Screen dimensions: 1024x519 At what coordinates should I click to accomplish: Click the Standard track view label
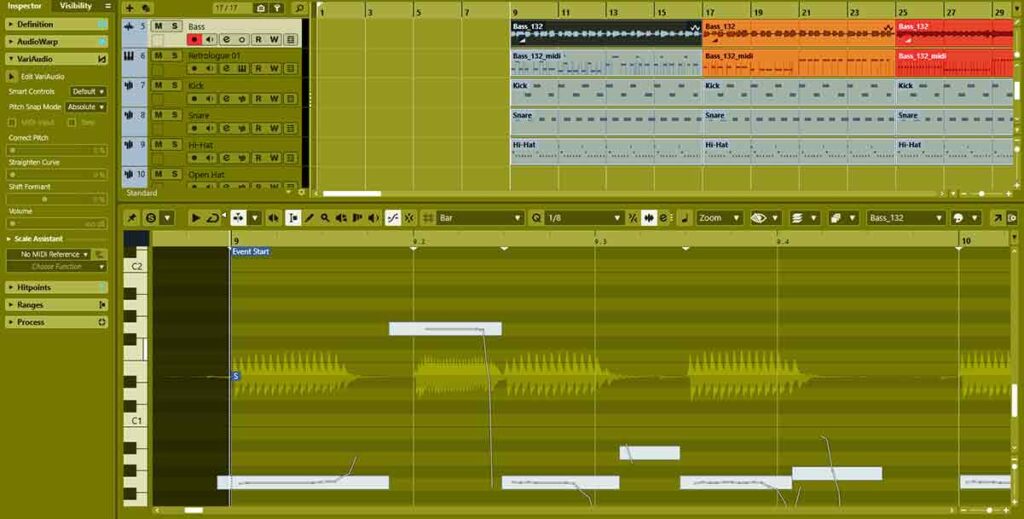[142, 193]
